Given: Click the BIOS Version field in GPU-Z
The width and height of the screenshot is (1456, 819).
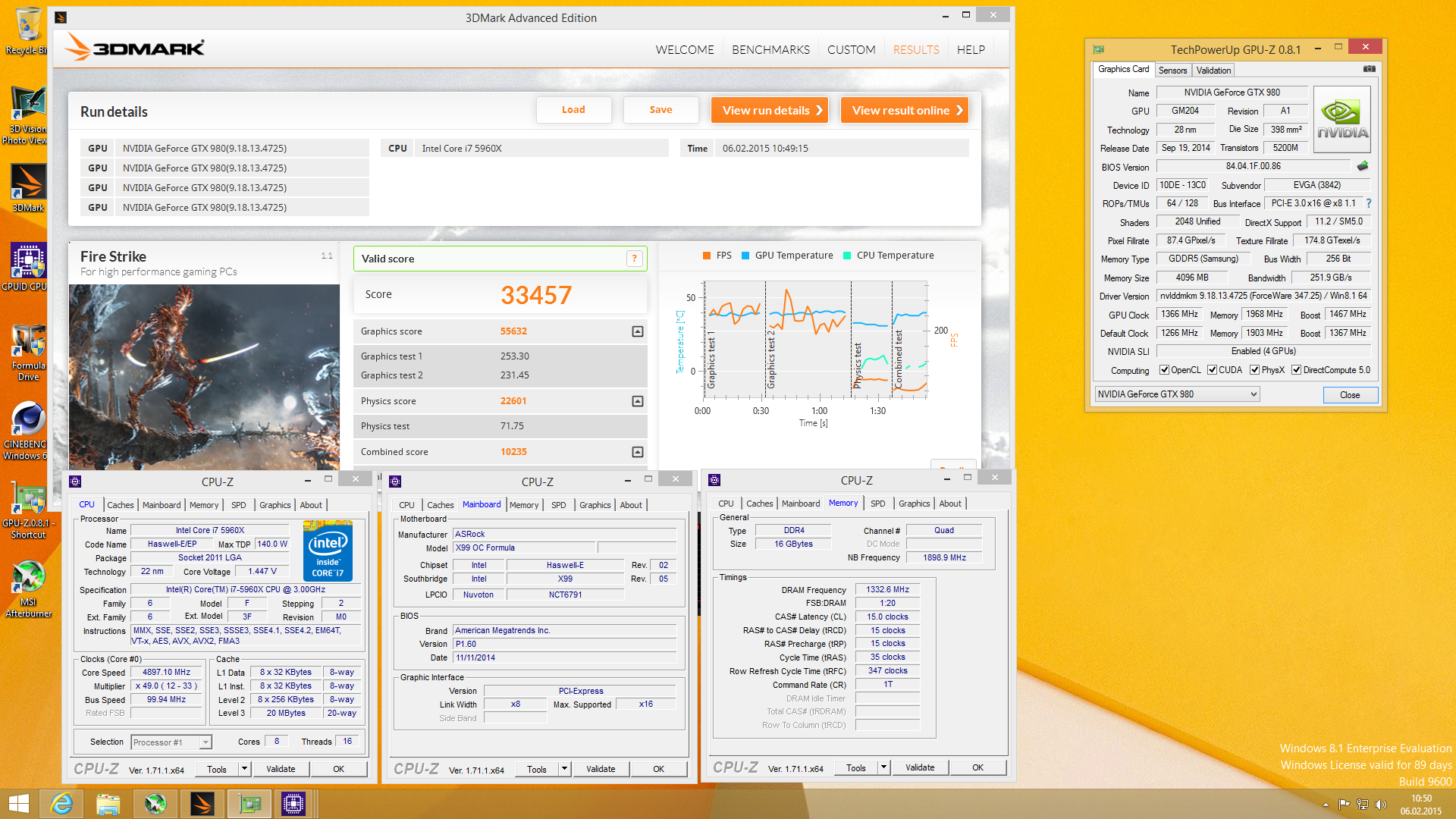Looking at the screenshot, I should point(1253,166).
